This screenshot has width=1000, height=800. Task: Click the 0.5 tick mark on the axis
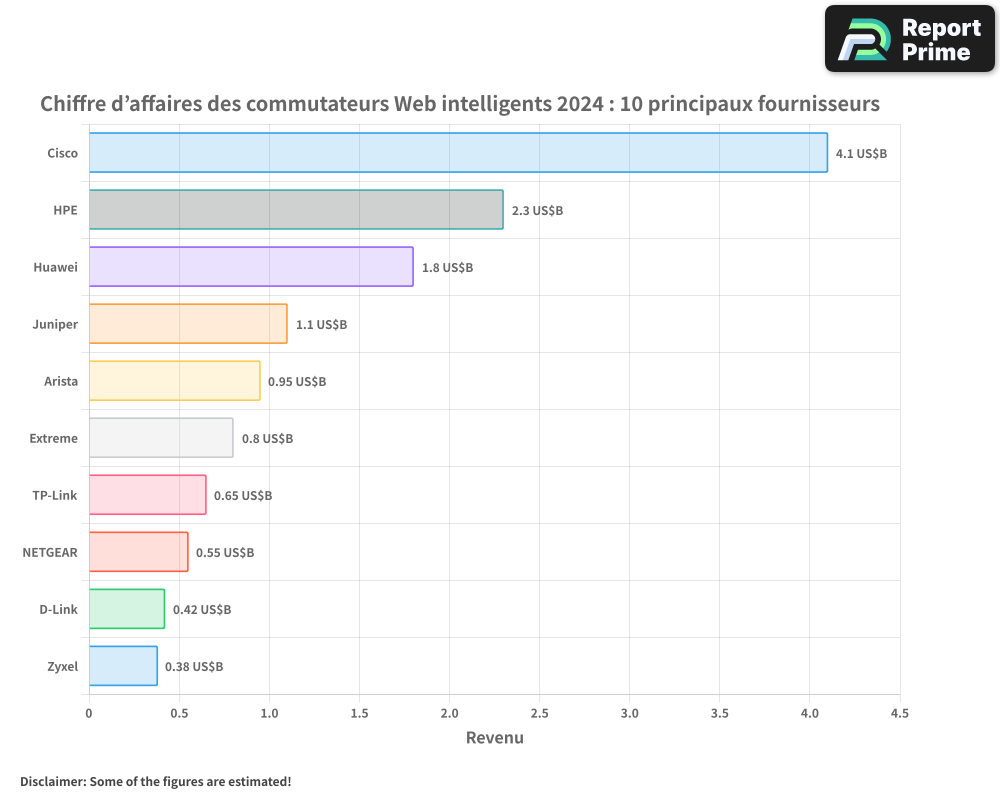point(178,714)
